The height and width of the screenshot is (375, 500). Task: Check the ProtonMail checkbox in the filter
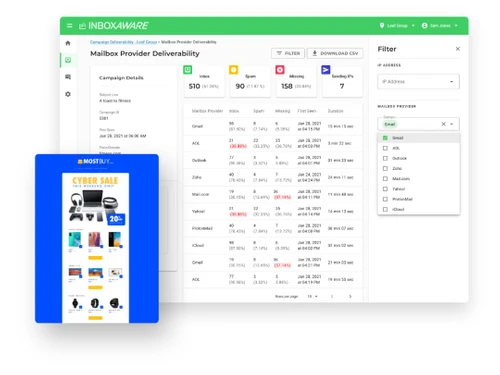(385, 199)
